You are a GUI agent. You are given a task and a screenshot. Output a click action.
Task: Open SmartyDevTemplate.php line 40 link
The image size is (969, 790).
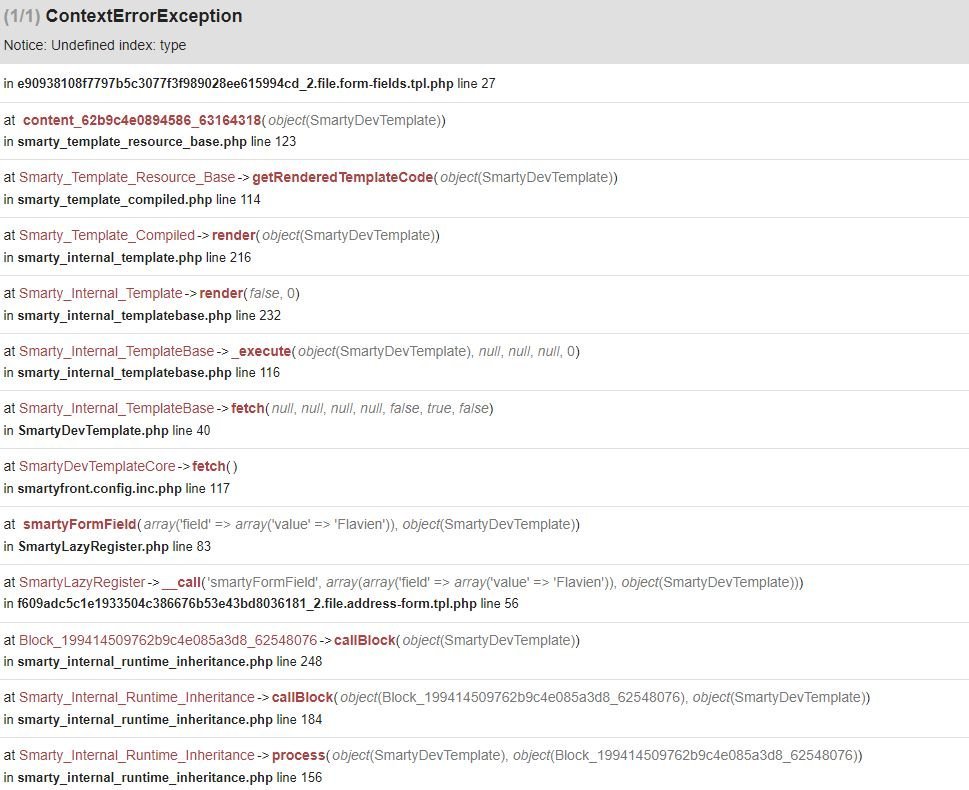93,430
